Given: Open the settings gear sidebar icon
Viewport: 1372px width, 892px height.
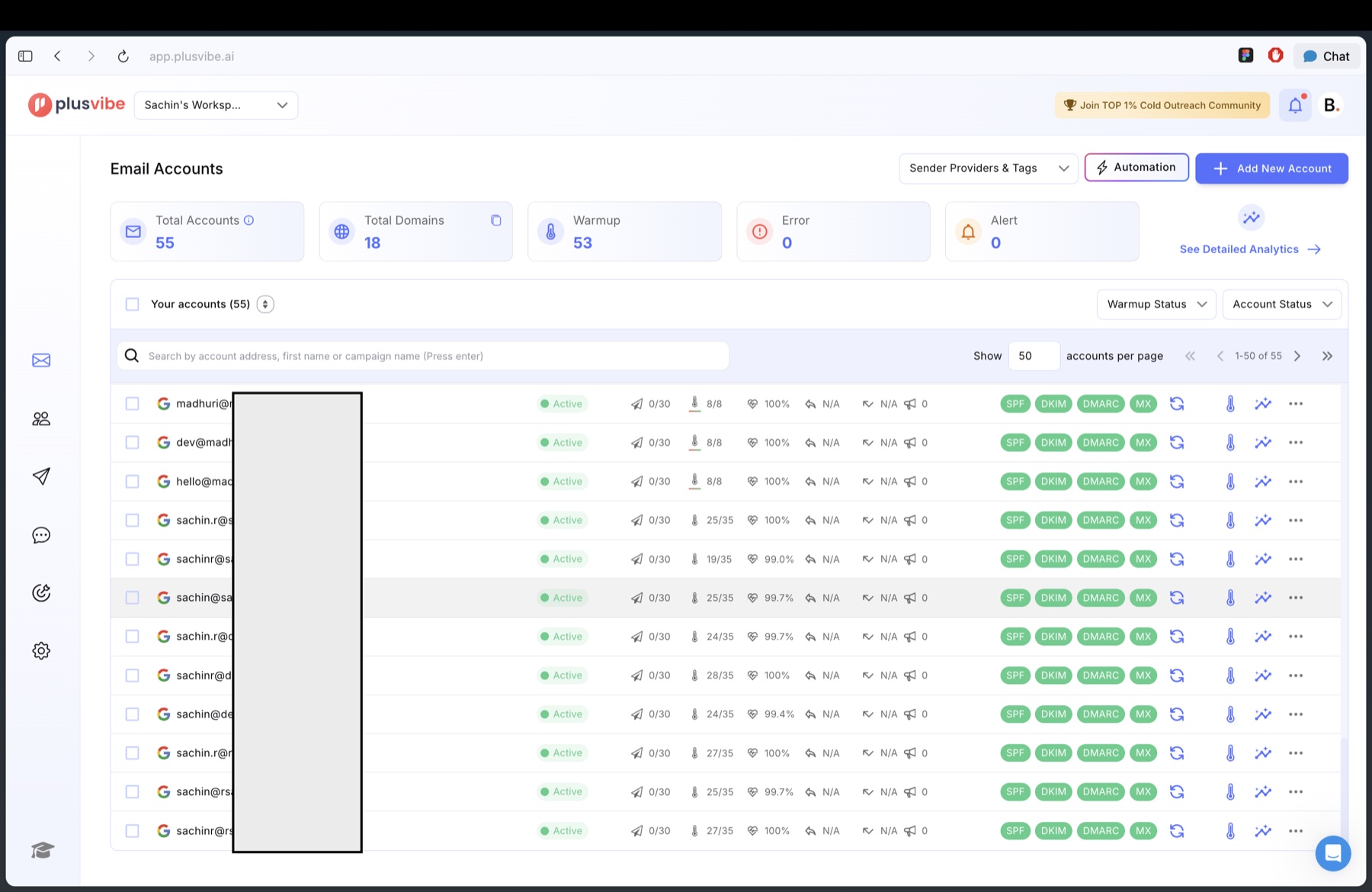Looking at the screenshot, I should click(x=41, y=651).
